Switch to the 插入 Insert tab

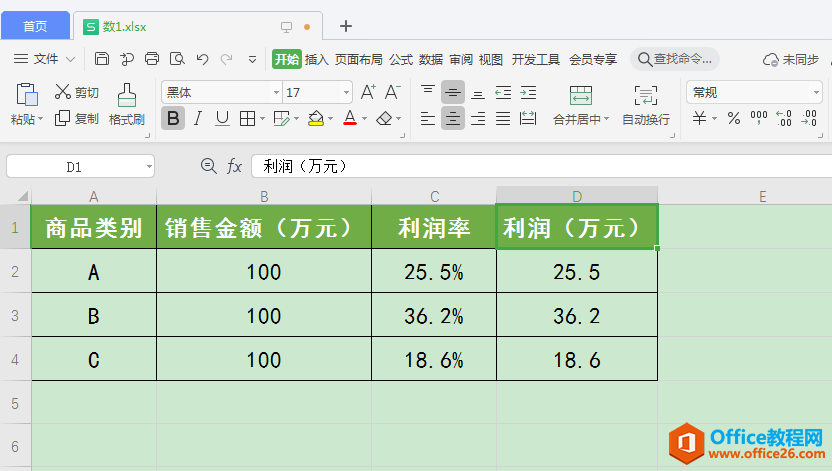[x=317, y=59]
